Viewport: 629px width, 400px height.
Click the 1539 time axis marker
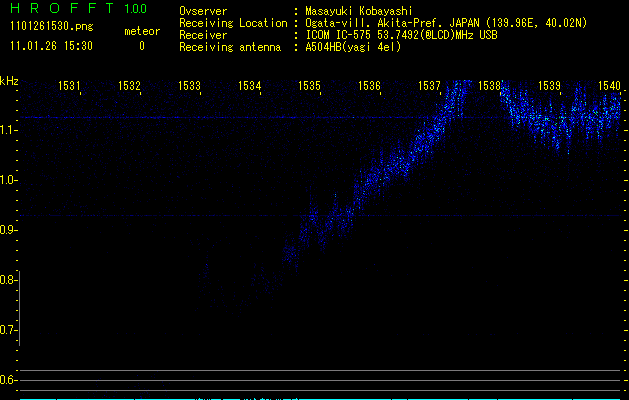point(549,85)
